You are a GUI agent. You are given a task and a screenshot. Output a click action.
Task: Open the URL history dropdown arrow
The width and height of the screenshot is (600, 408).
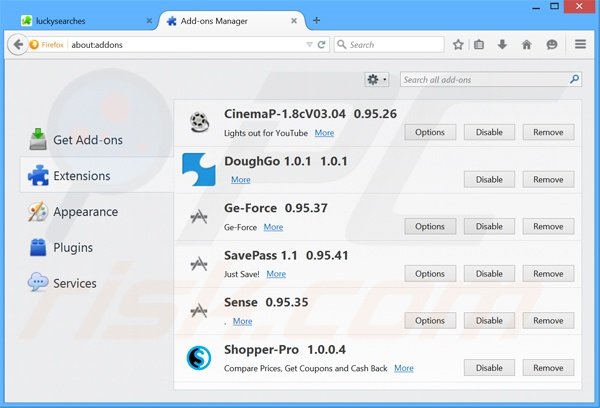pyautogui.click(x=310, y=45)
